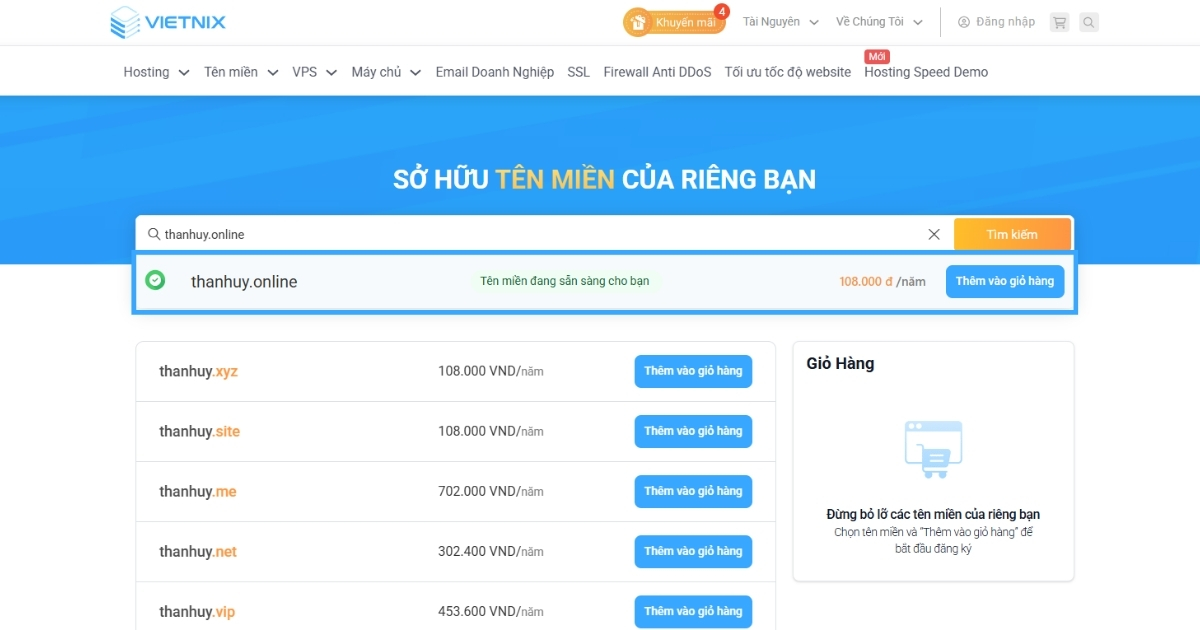Clear the search with the X icon

(933, 233)
